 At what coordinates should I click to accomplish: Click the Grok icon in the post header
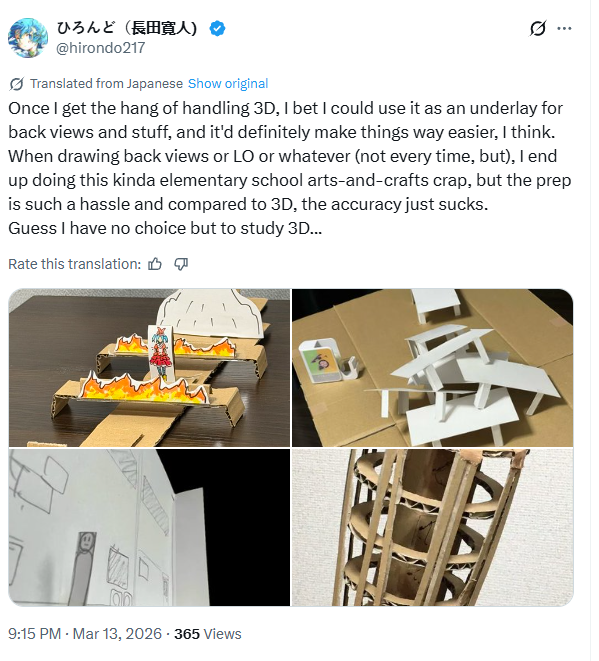(x=537, y=29)
